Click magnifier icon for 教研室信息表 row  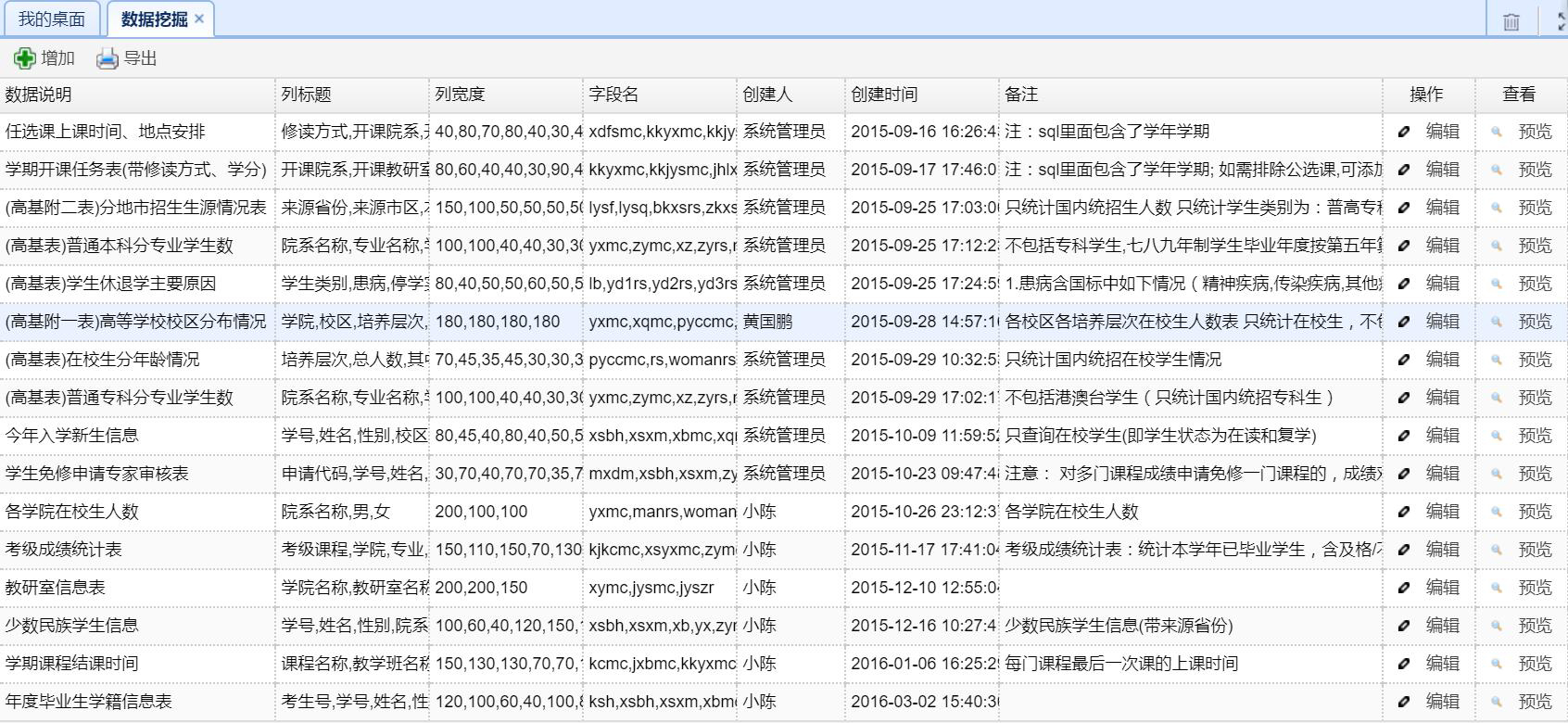[x=1496, y=588]
